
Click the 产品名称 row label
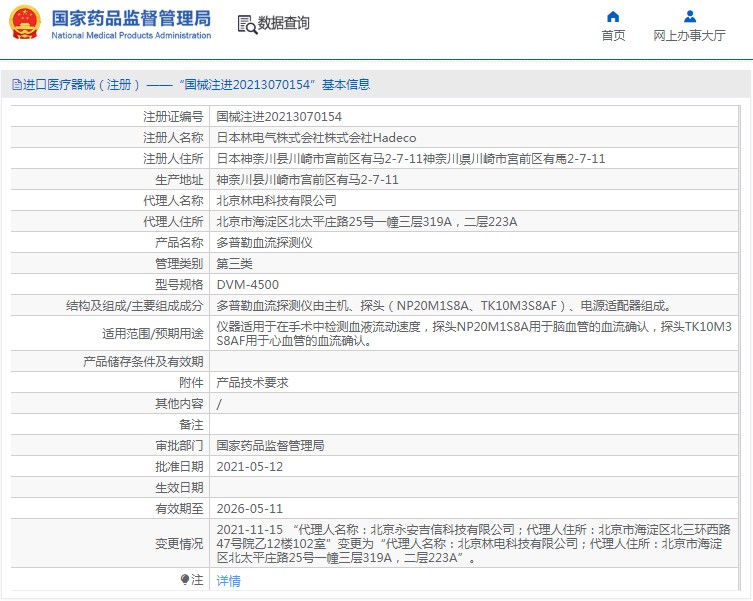[179, 243]
